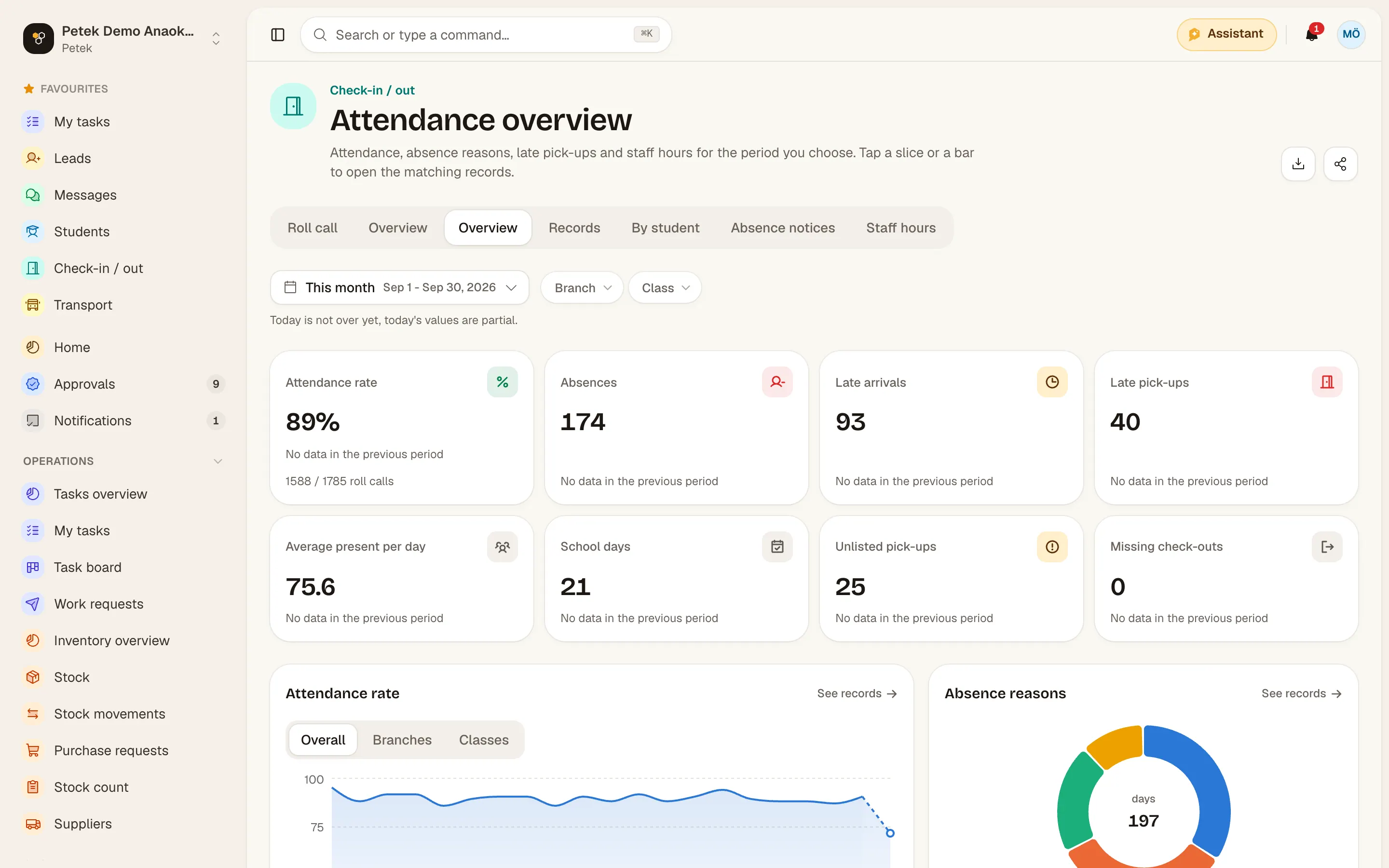Open the This month date range dropdown
The height and width of the screenshot is (868, 1389).
(x=399, y=287)
